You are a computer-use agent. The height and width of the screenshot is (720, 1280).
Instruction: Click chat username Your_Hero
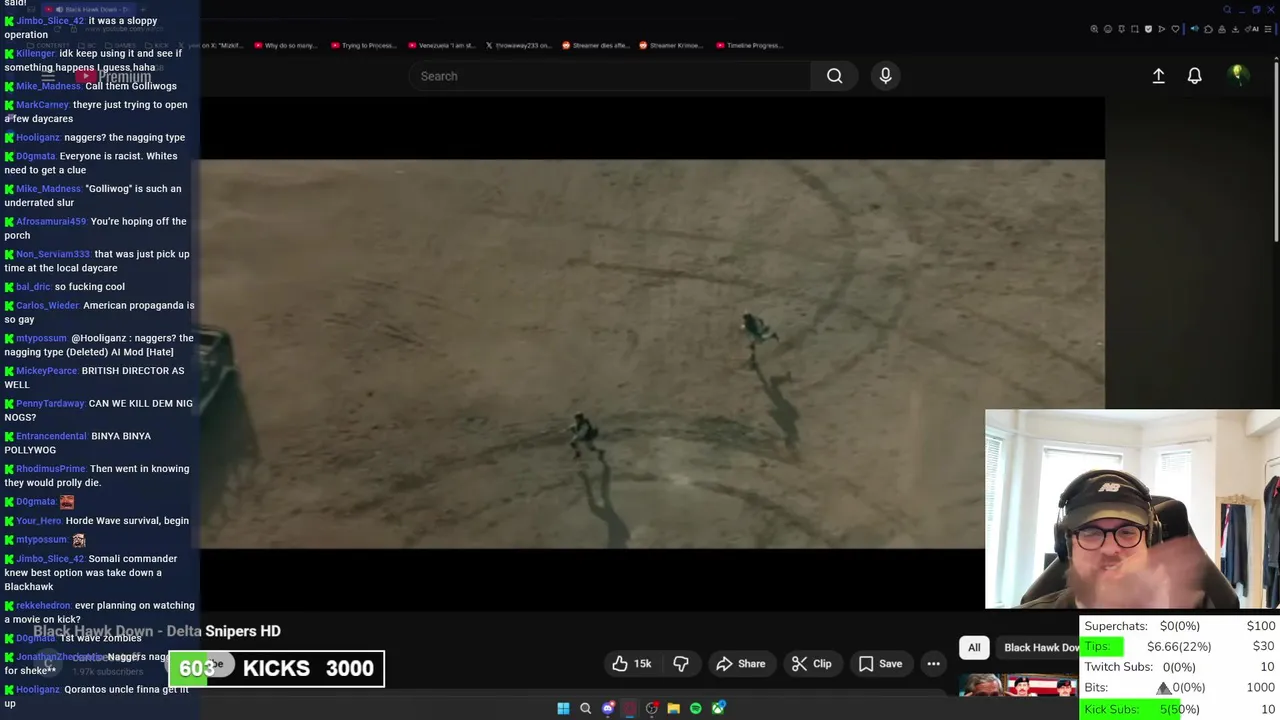pyautogui.click(x=39, y=521)
